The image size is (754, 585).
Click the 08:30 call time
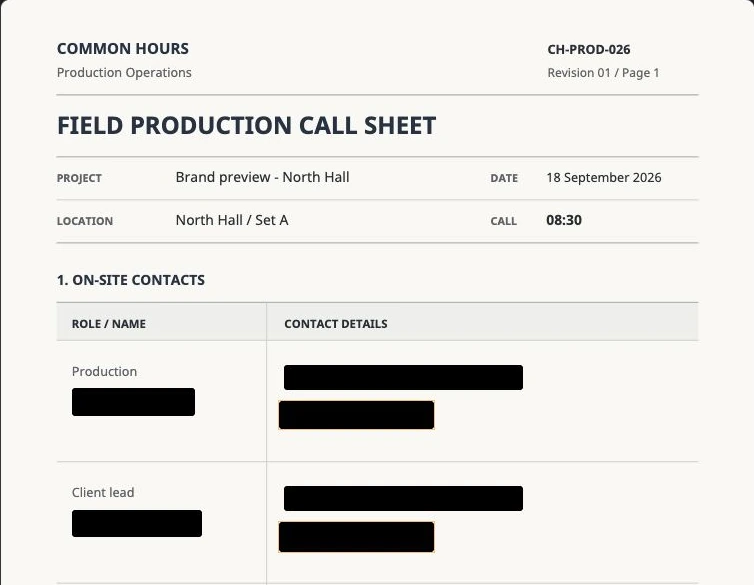pyautogui.click(x=564, y=220)
